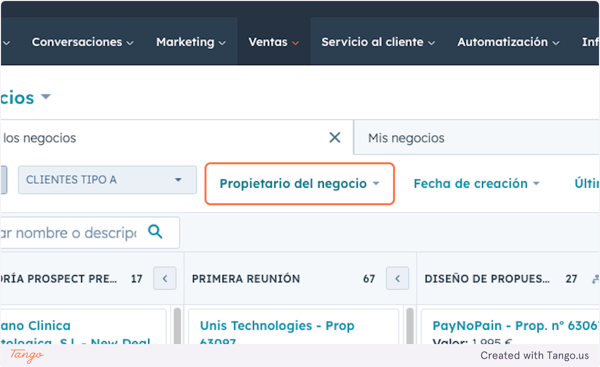Collapse the PRIMERA REUNIÓN column with its arrow
The height and width of the screenshot is (367, 600).
click(x=398, y=278)
